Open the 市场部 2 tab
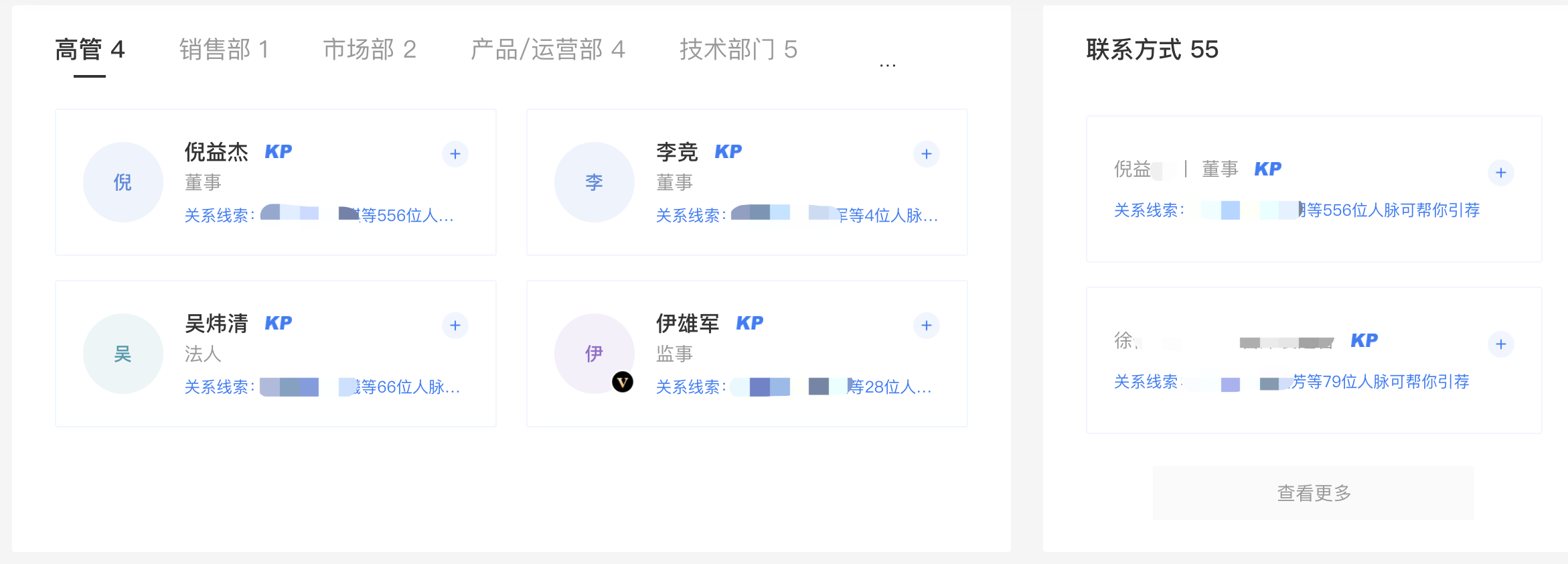 [x=370, y=50]
